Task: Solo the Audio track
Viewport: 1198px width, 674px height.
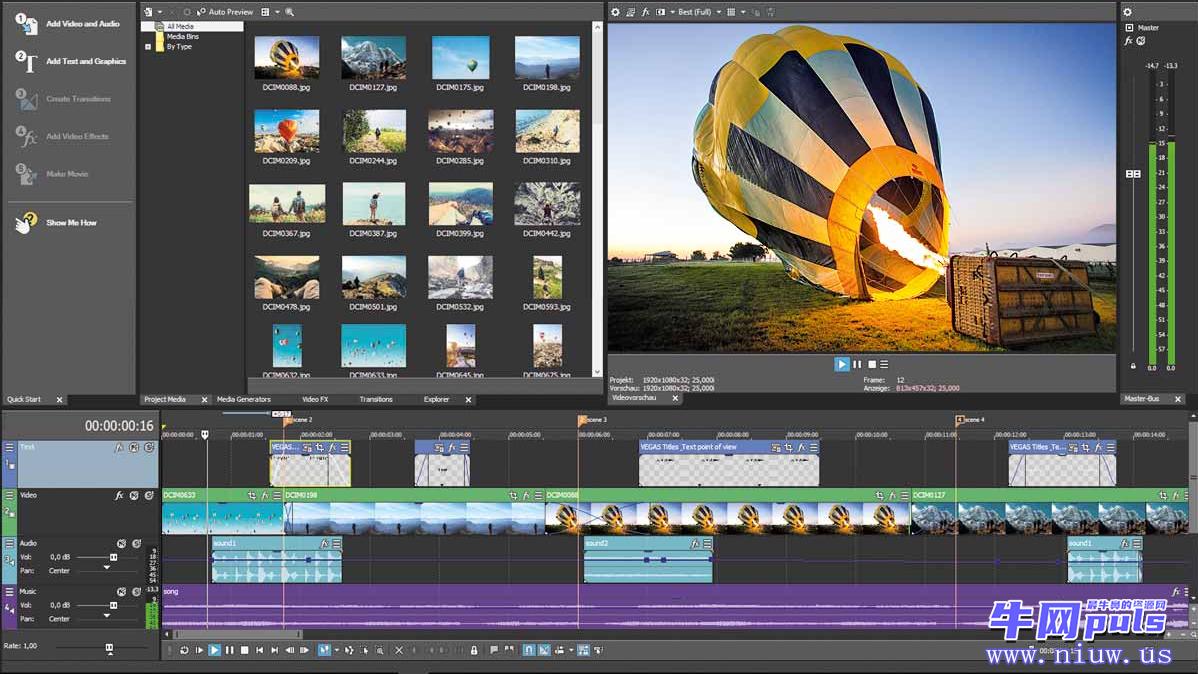Action: click(x=137, y=543)
